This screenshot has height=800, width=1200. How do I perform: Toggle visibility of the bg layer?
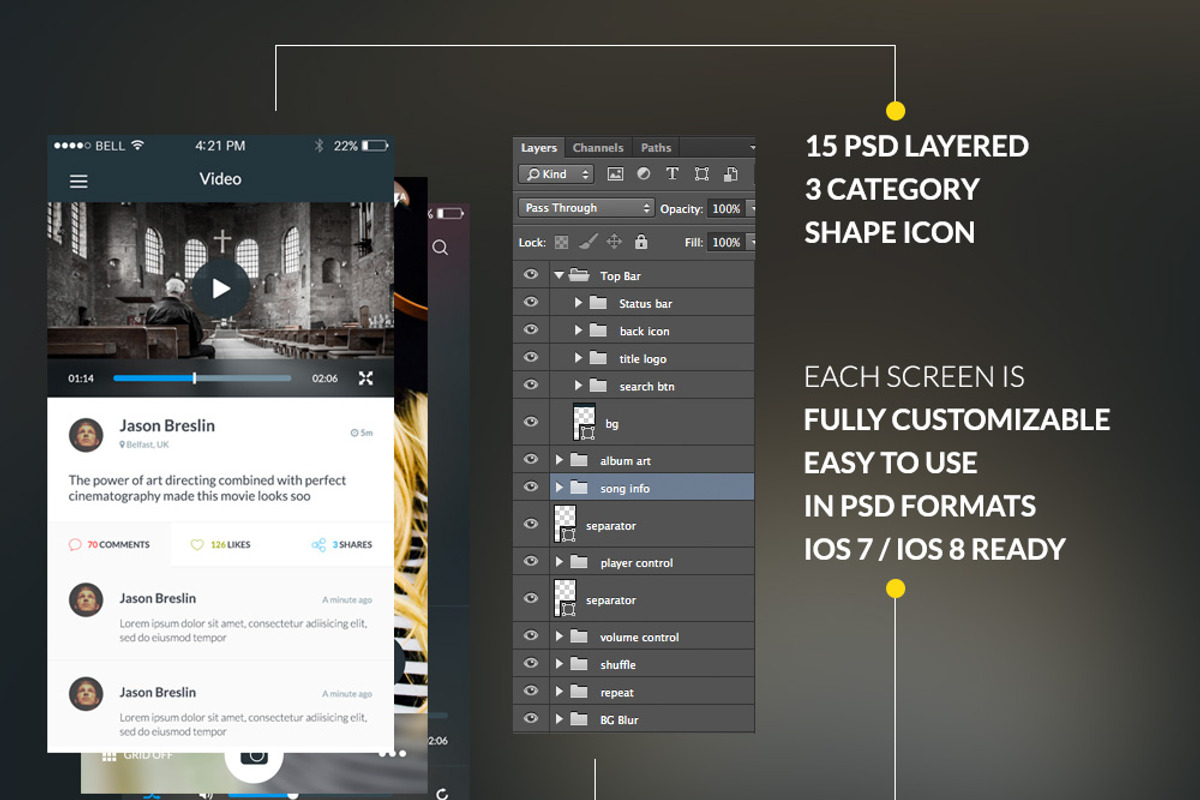(x=531, y=422)
